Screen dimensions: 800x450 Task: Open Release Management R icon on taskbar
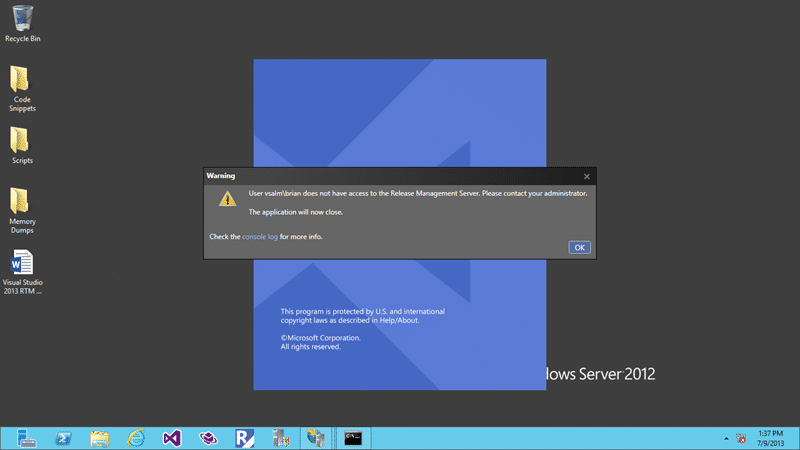pos(244,438)
